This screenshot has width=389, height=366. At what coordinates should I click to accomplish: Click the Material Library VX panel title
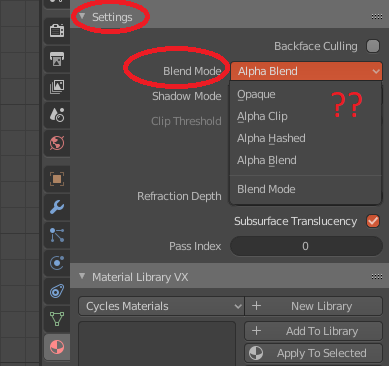coord(140,277)
